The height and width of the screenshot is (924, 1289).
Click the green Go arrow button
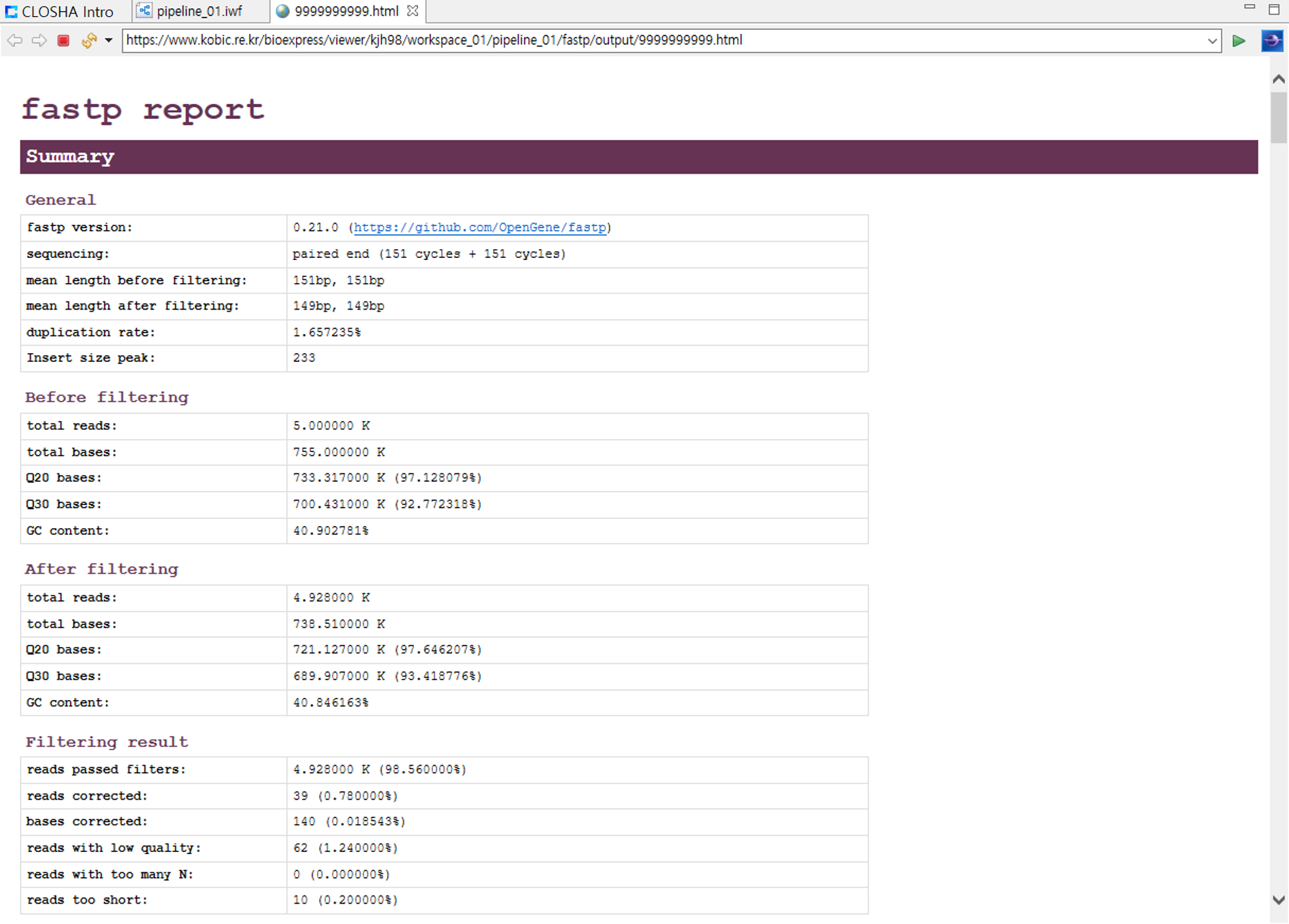[x=1239, y=41]
